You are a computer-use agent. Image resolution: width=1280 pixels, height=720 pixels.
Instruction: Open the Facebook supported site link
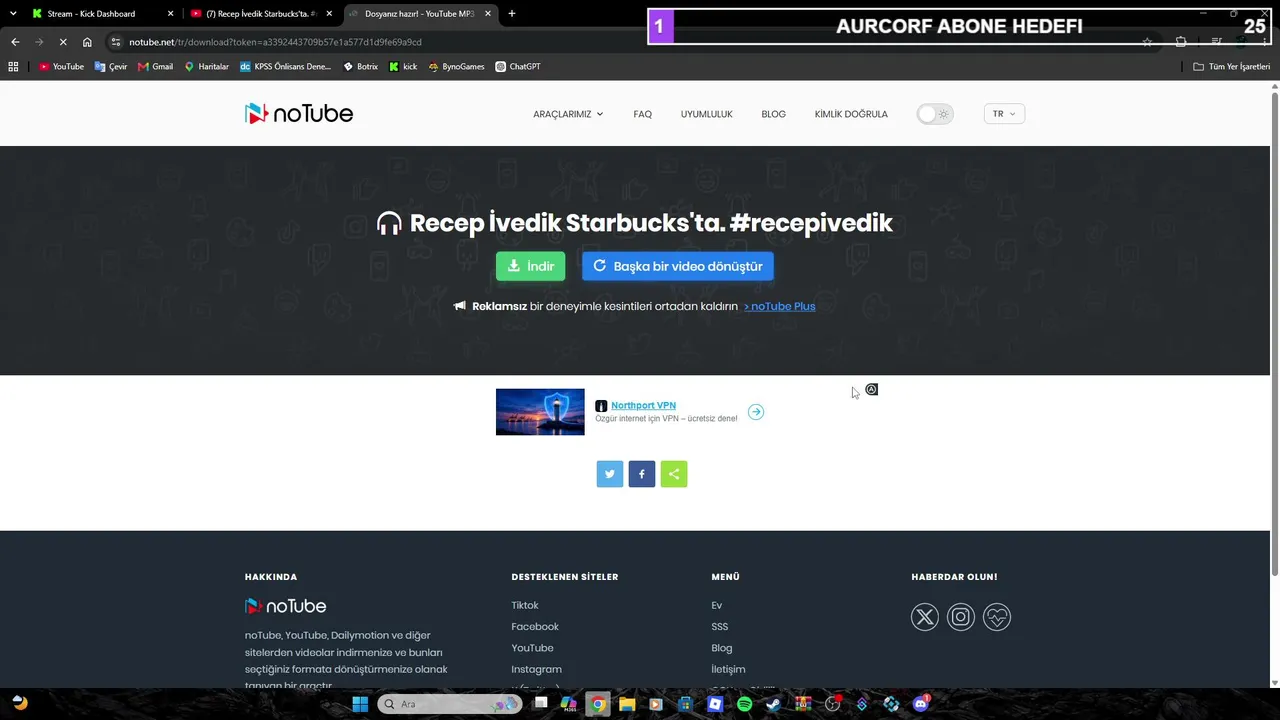pos(535,626)
